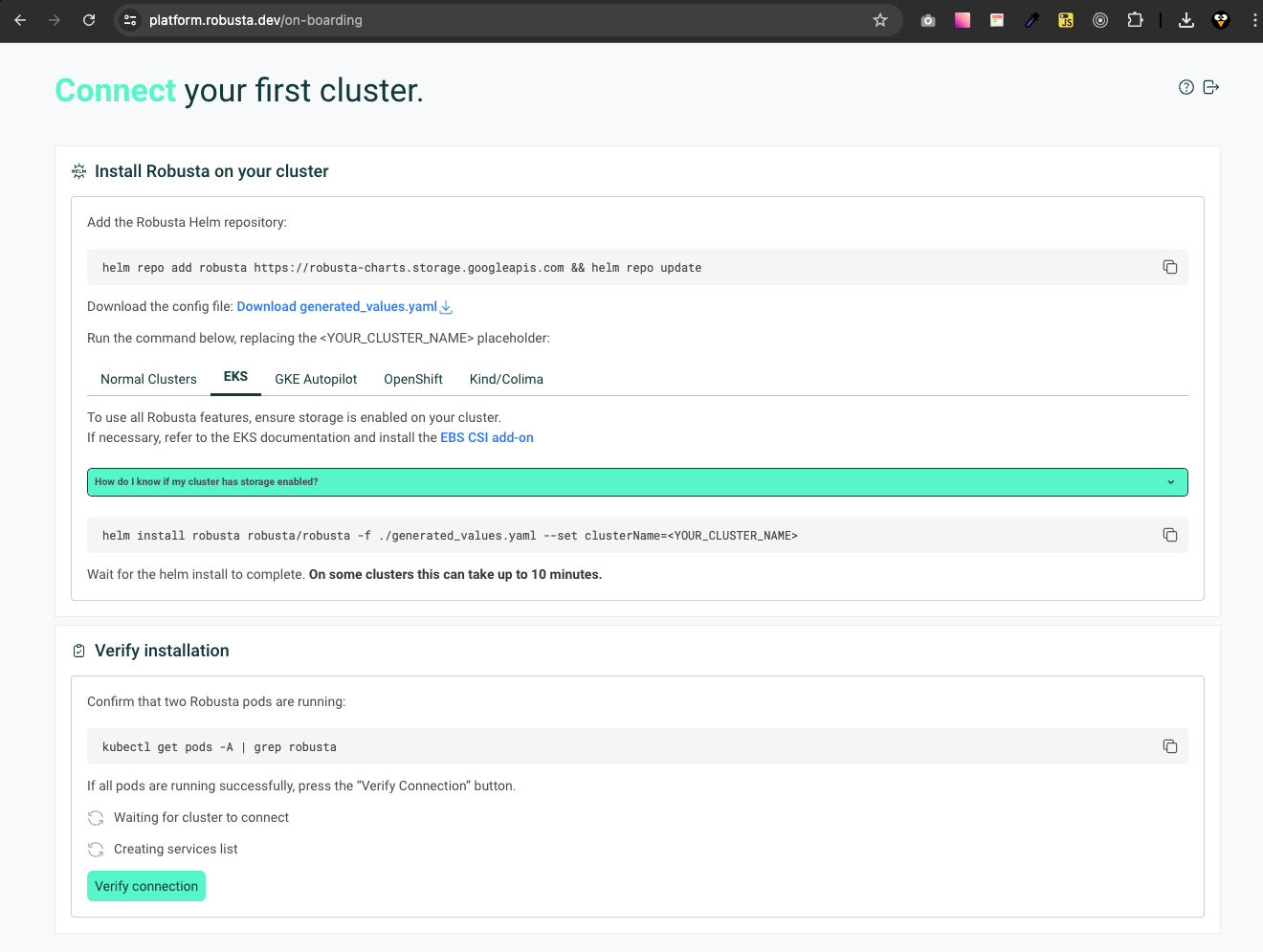Switch to the OpenShift tab
The height and width of the screenshot is (952, 1263).
[x=413, y=380]
